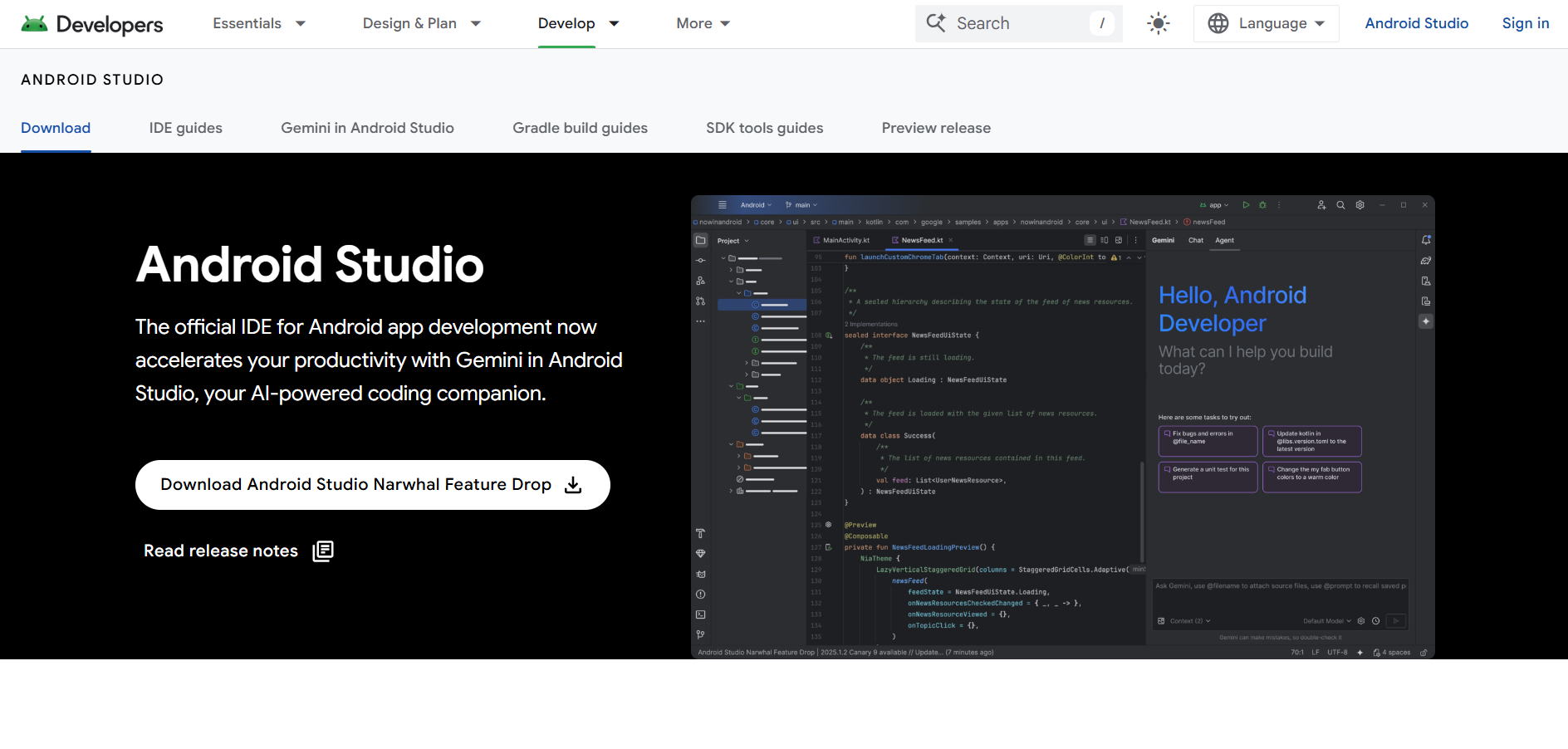This screenshot has height=749, width=1568.
Task: Click the Debug bug icon in IDE toolbar
Action: click(1262, 205)
